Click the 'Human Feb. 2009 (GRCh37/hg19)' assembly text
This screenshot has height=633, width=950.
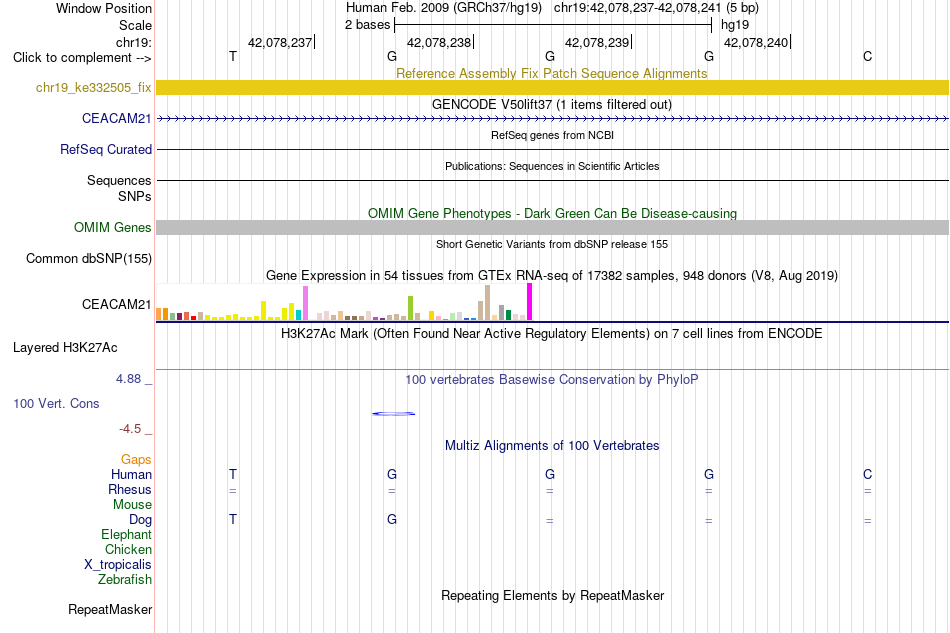(x=443, y=8)
